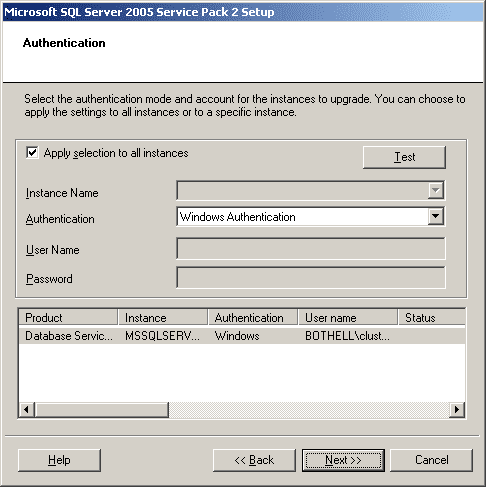Click the right scroll arrow

457,409
